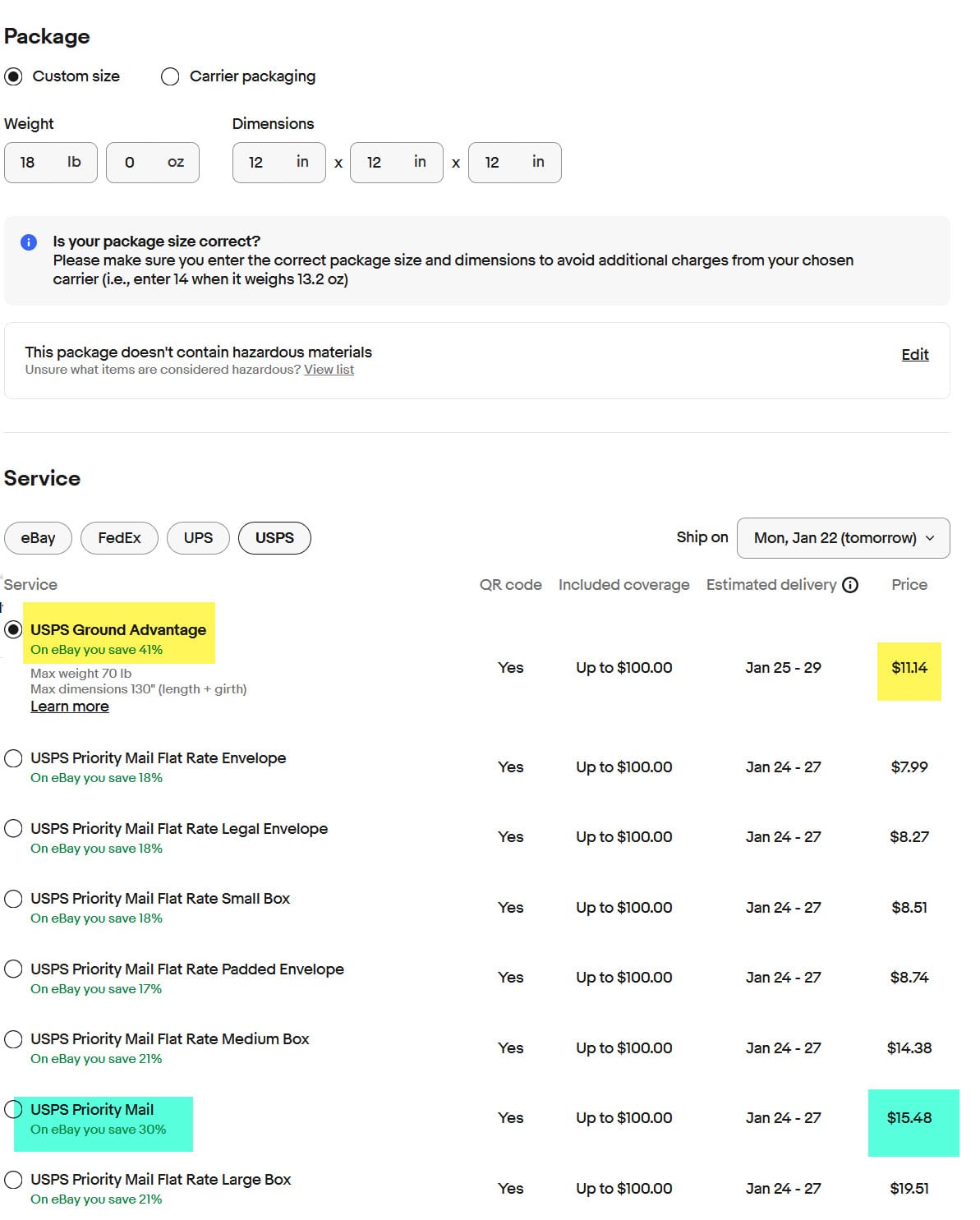Open the hazardous items View list link
Screen dimensions: 980x1220
(x=329, y=370)
